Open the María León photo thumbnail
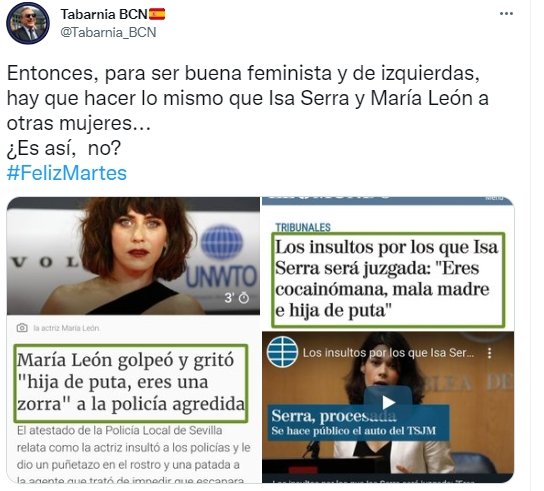The width and height of the screenshot is (544, 491). tap(133, 256)
